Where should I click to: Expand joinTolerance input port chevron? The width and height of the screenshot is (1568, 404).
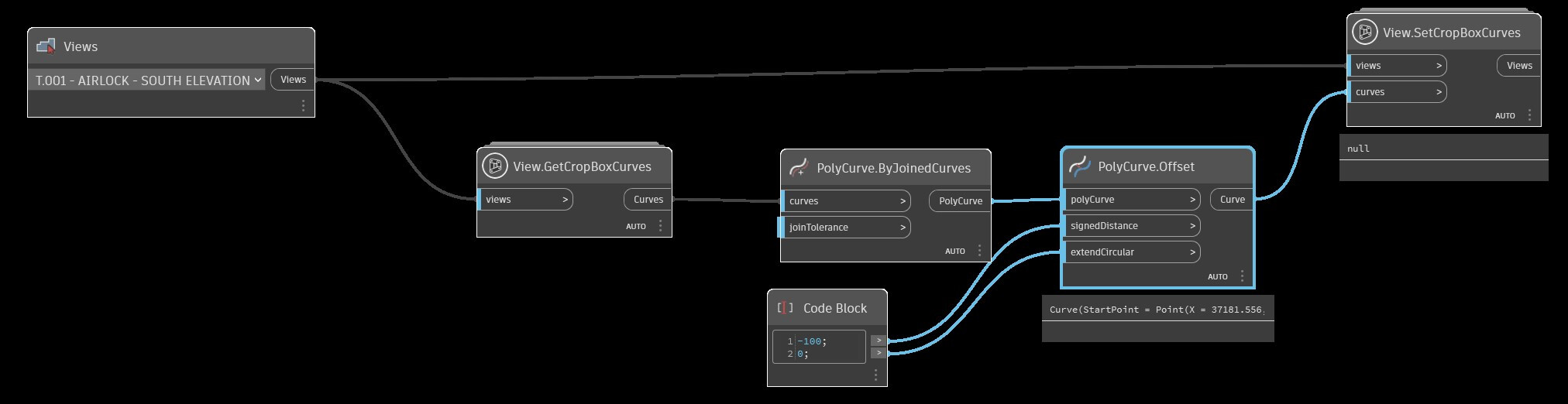coord(903,228)
